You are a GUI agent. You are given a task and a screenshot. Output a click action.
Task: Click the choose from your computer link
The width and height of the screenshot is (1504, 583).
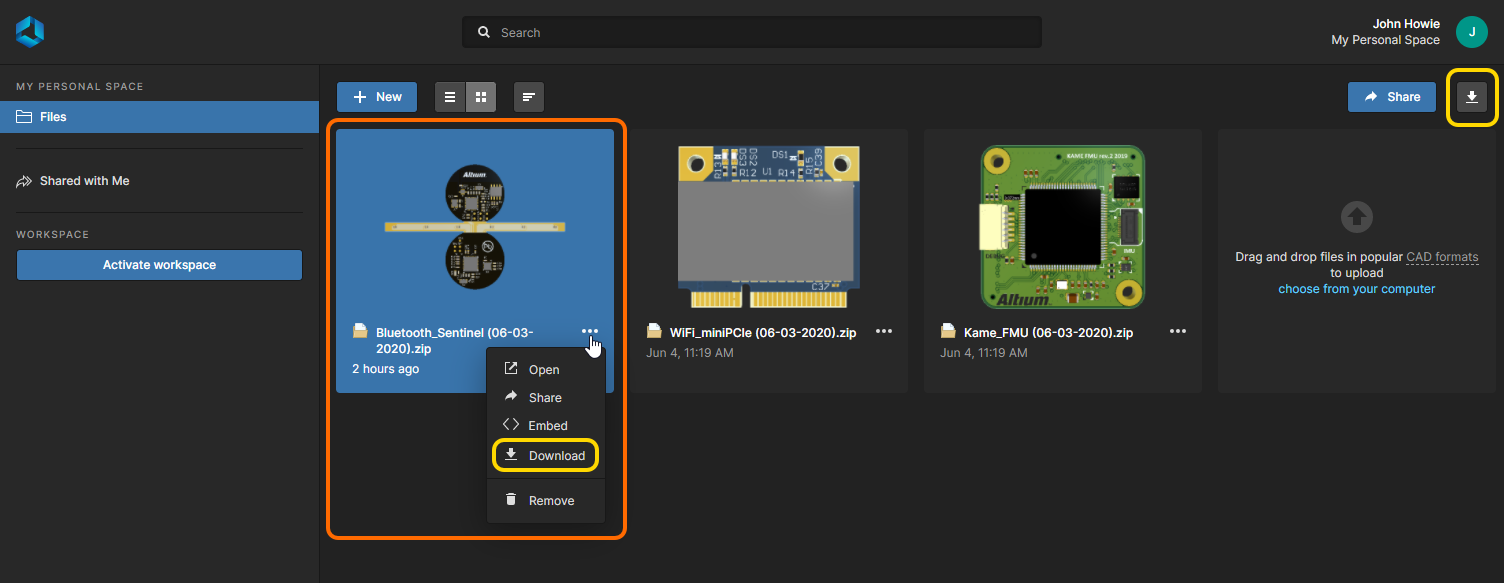1356,289
